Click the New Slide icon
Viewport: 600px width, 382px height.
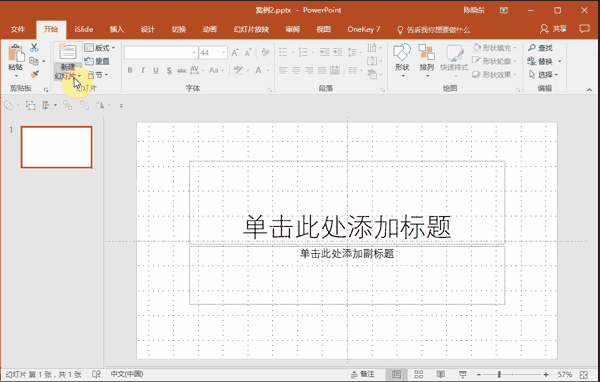tap(68, 52)
